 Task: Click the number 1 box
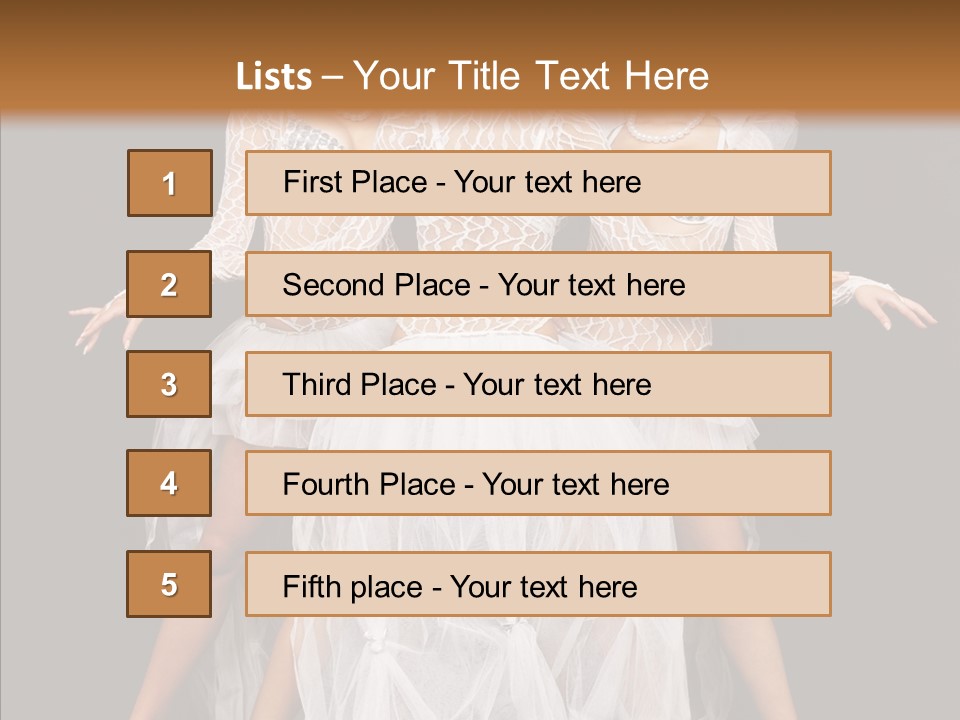click(x=169, y=183)
